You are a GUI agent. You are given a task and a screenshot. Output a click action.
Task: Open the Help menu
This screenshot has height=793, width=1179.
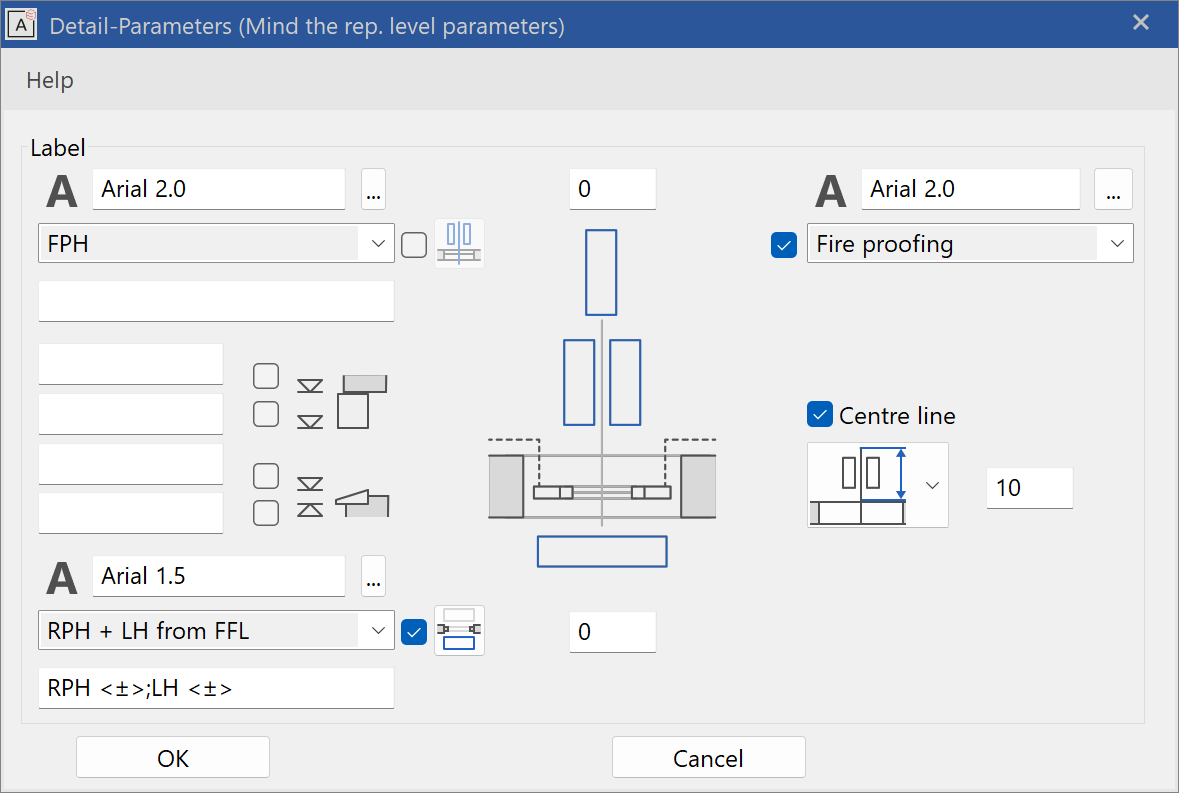point(50,80)
